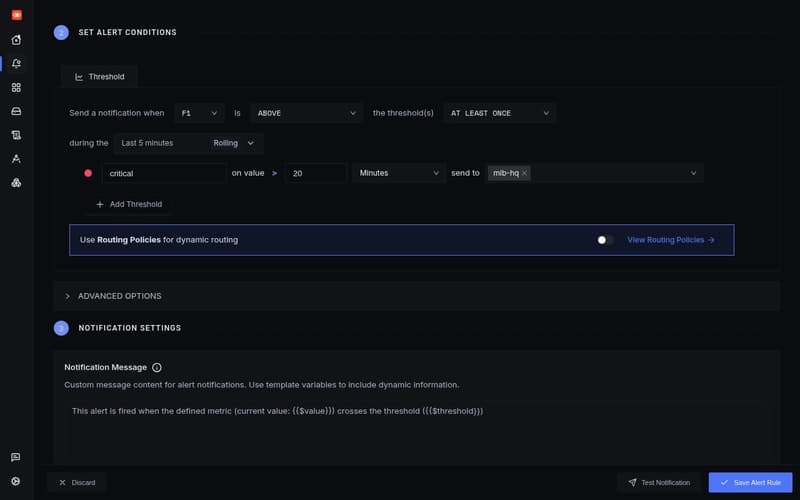Open the Minutes unit dropdown
The height and width of the screenshot is (500, 800).
(398, 173)
